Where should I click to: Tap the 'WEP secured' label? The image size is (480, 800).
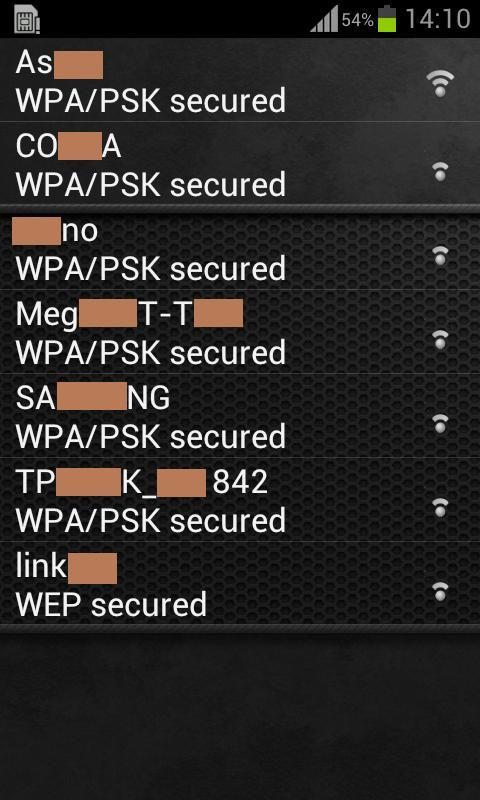pyautogui.click(x=111, y=604)
